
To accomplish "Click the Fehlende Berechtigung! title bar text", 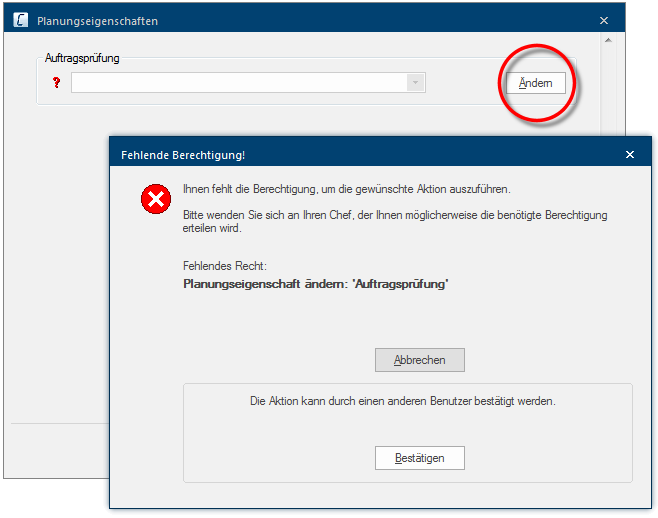I will point(183,155).
